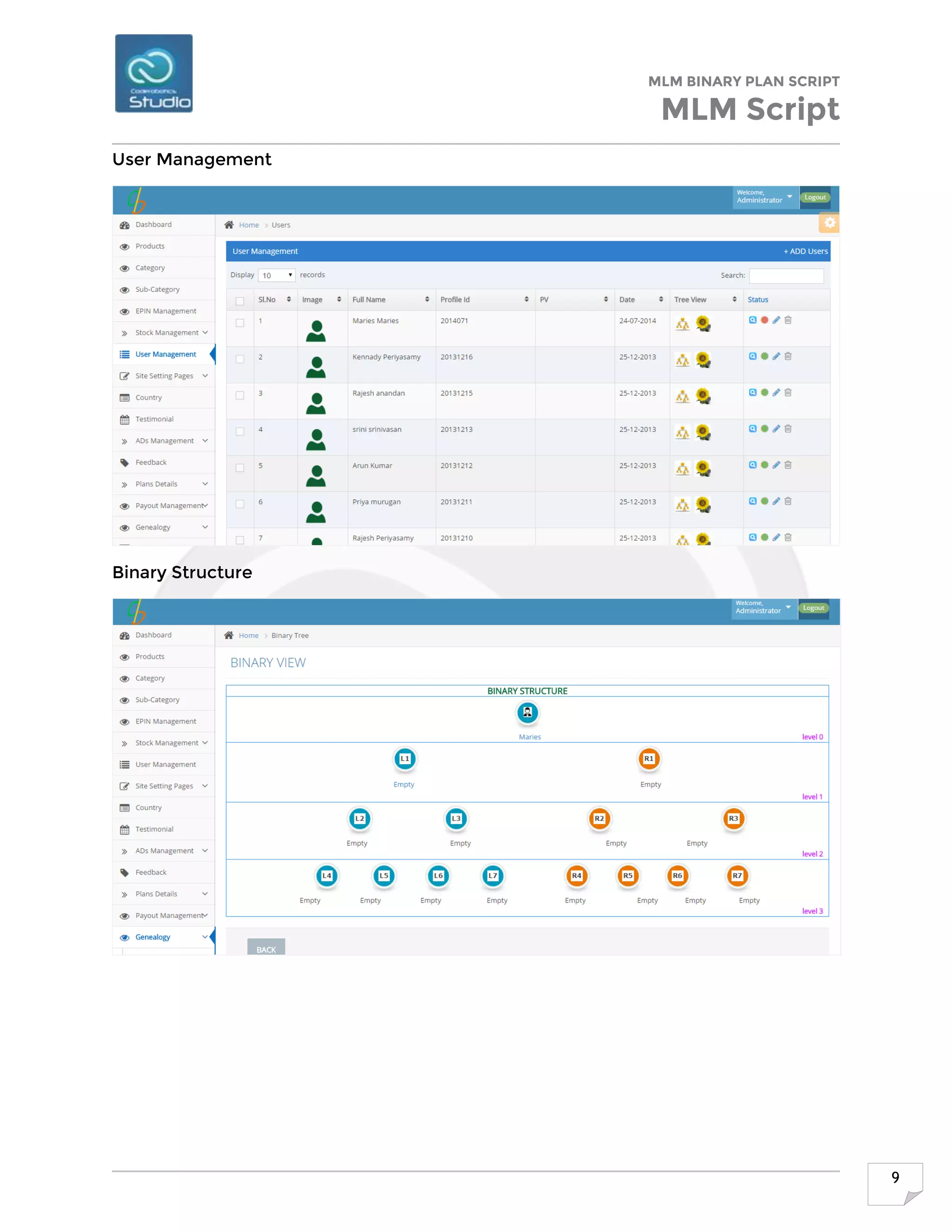Open the Display records count dropdown
Image resolution: width=952 pixels, height=1232 pixels.
click(277, 275)
